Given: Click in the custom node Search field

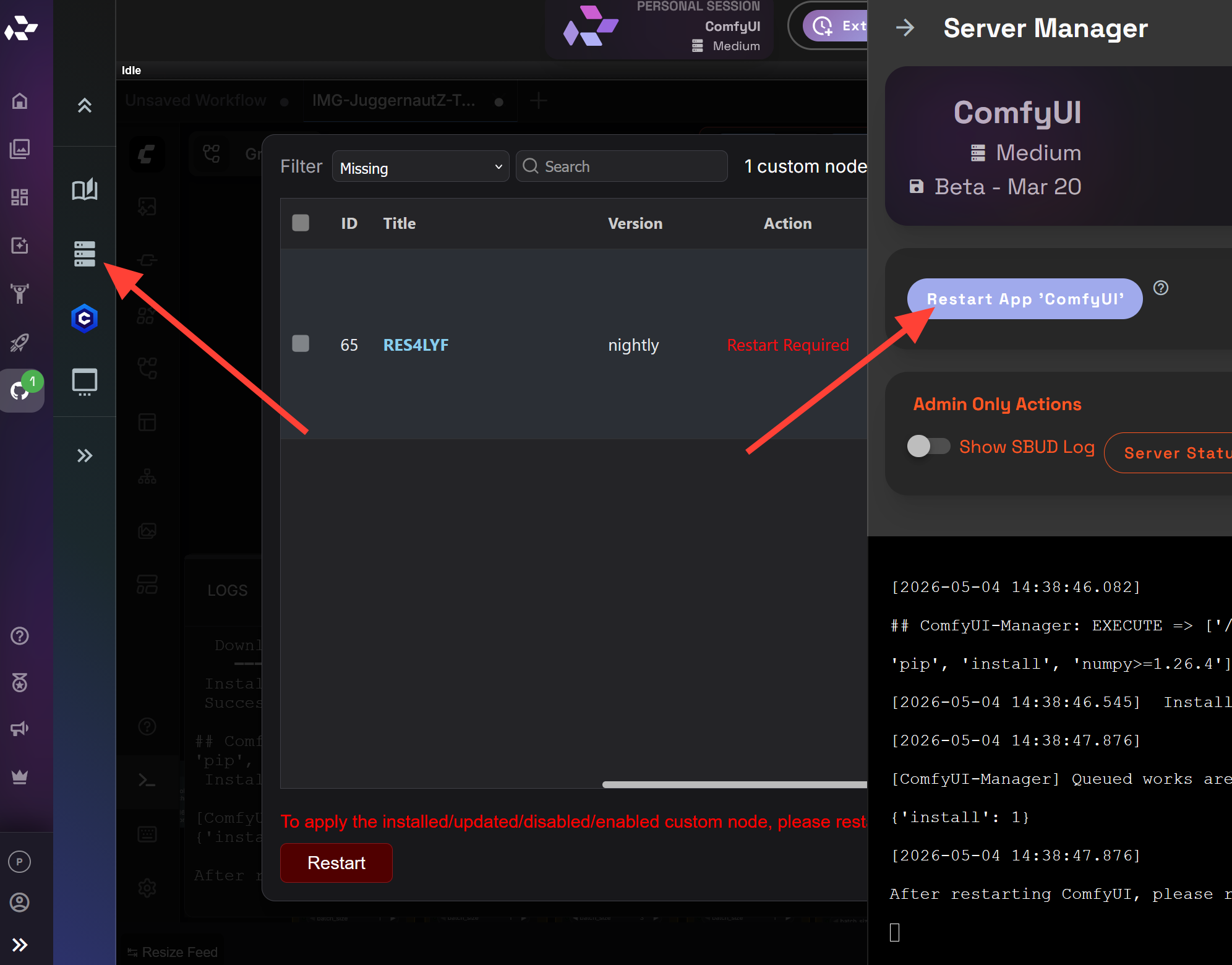Looking at the screenshot, I should (622, 166).
